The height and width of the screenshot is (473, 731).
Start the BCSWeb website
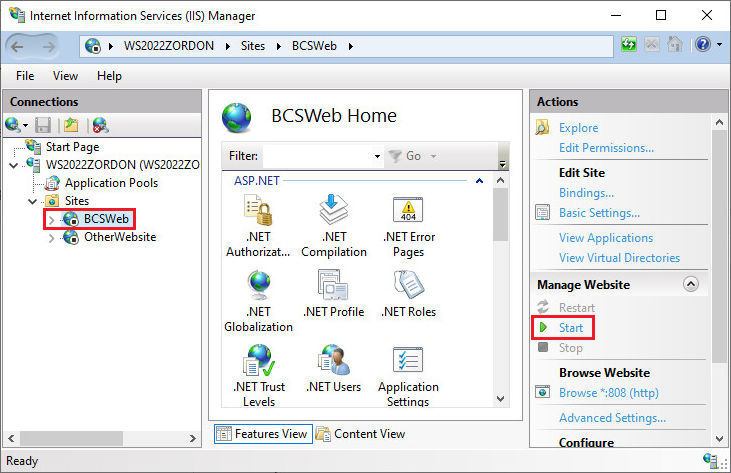570,327
